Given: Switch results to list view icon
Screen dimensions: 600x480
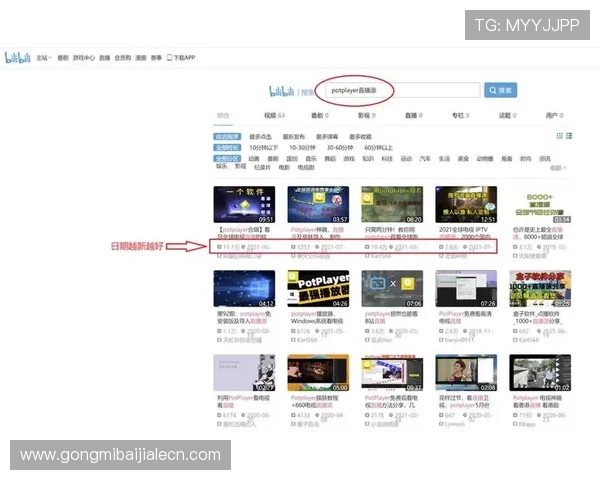Looking at the screenshot, I should (569, 135).
